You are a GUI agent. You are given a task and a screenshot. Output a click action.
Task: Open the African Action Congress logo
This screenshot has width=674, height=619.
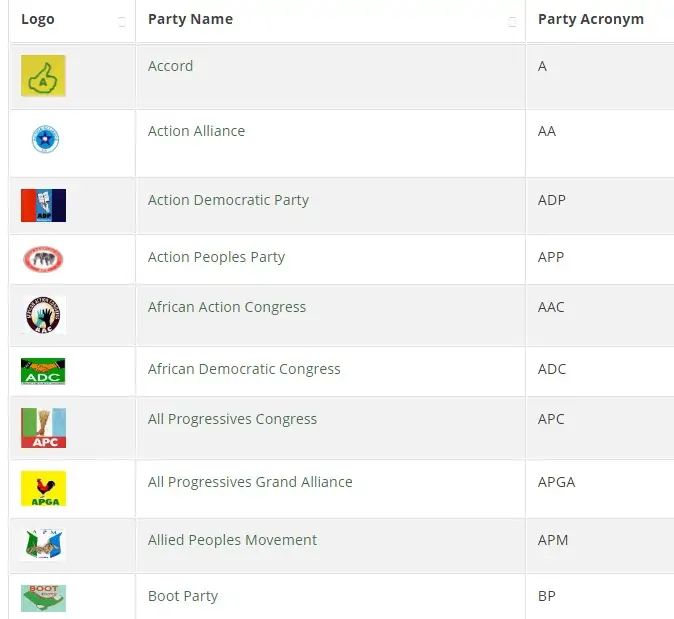click(x=44, y=315)
